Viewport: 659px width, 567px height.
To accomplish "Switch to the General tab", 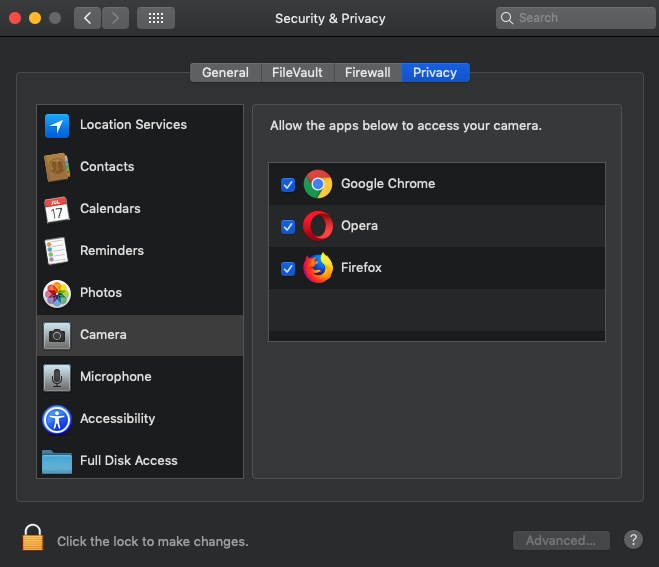I will [x=226, y=73].
